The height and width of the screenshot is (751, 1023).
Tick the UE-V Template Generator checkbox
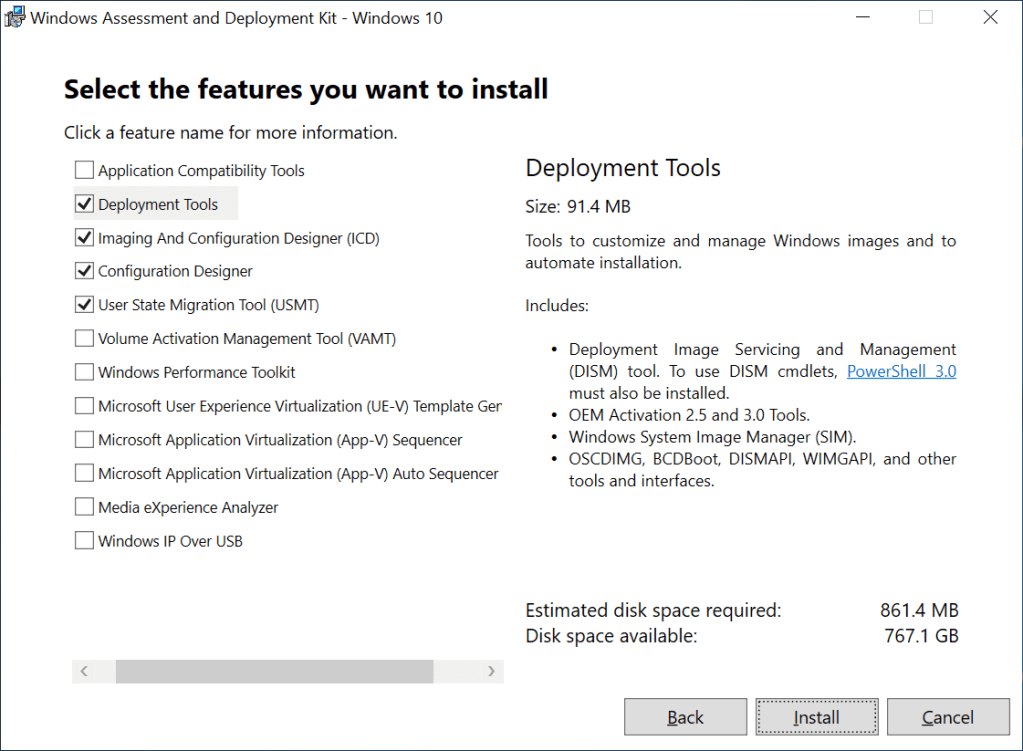[x=84, y=406]
